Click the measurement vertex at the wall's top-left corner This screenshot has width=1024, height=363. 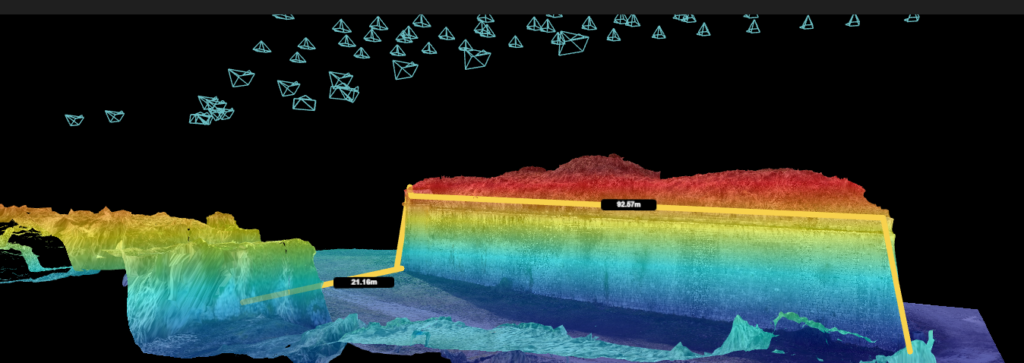point(409,191)
